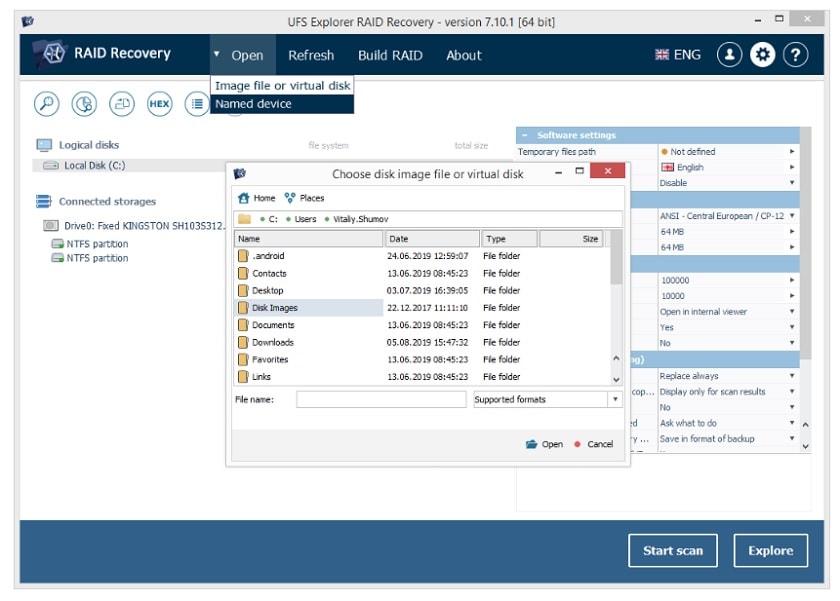Select the .android folder
Screen dimensions: 840x601
(x=309, y=256)
